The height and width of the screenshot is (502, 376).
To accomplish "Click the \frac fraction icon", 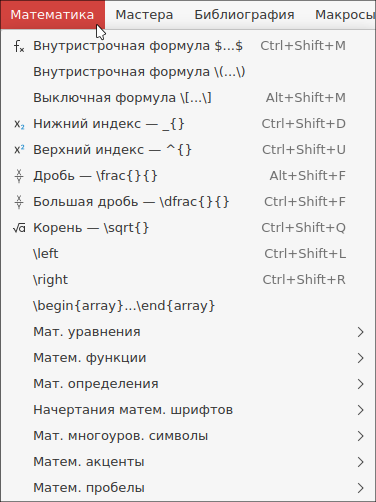I will (19, 176).
